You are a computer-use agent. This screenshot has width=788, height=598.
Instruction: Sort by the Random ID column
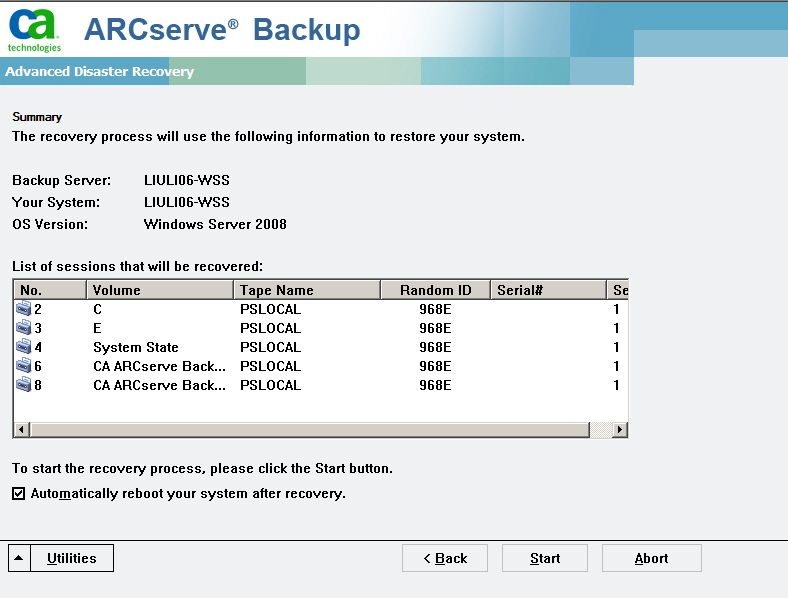click(436, 290)
